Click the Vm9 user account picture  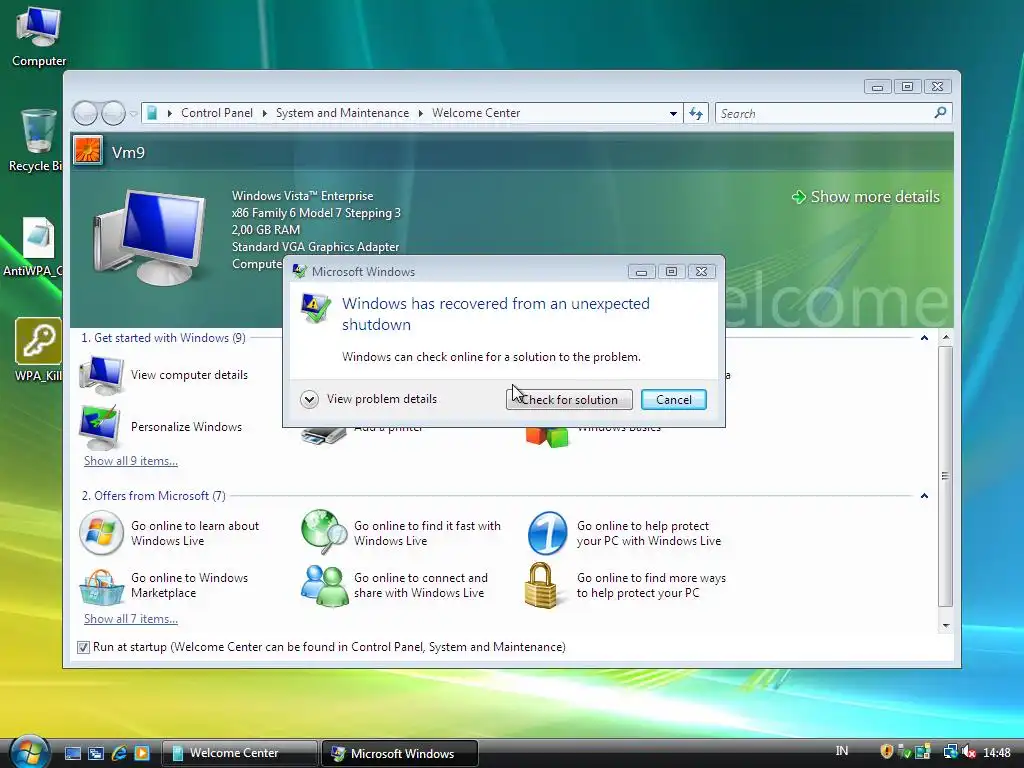point(88,150)
